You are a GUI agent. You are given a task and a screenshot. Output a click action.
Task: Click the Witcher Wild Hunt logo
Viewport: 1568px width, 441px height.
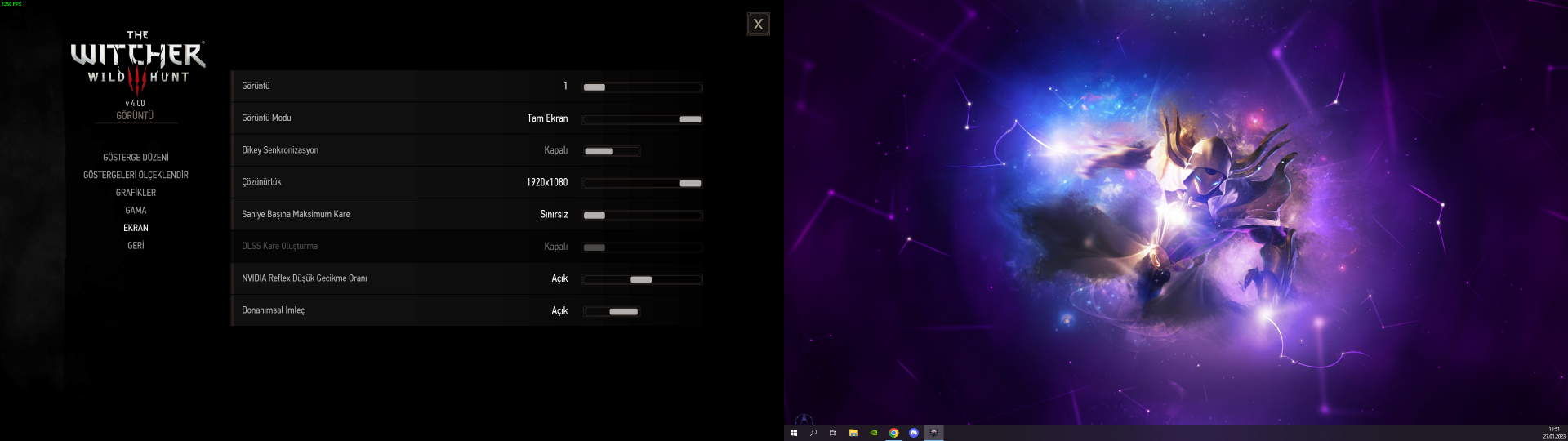(137, 62)
